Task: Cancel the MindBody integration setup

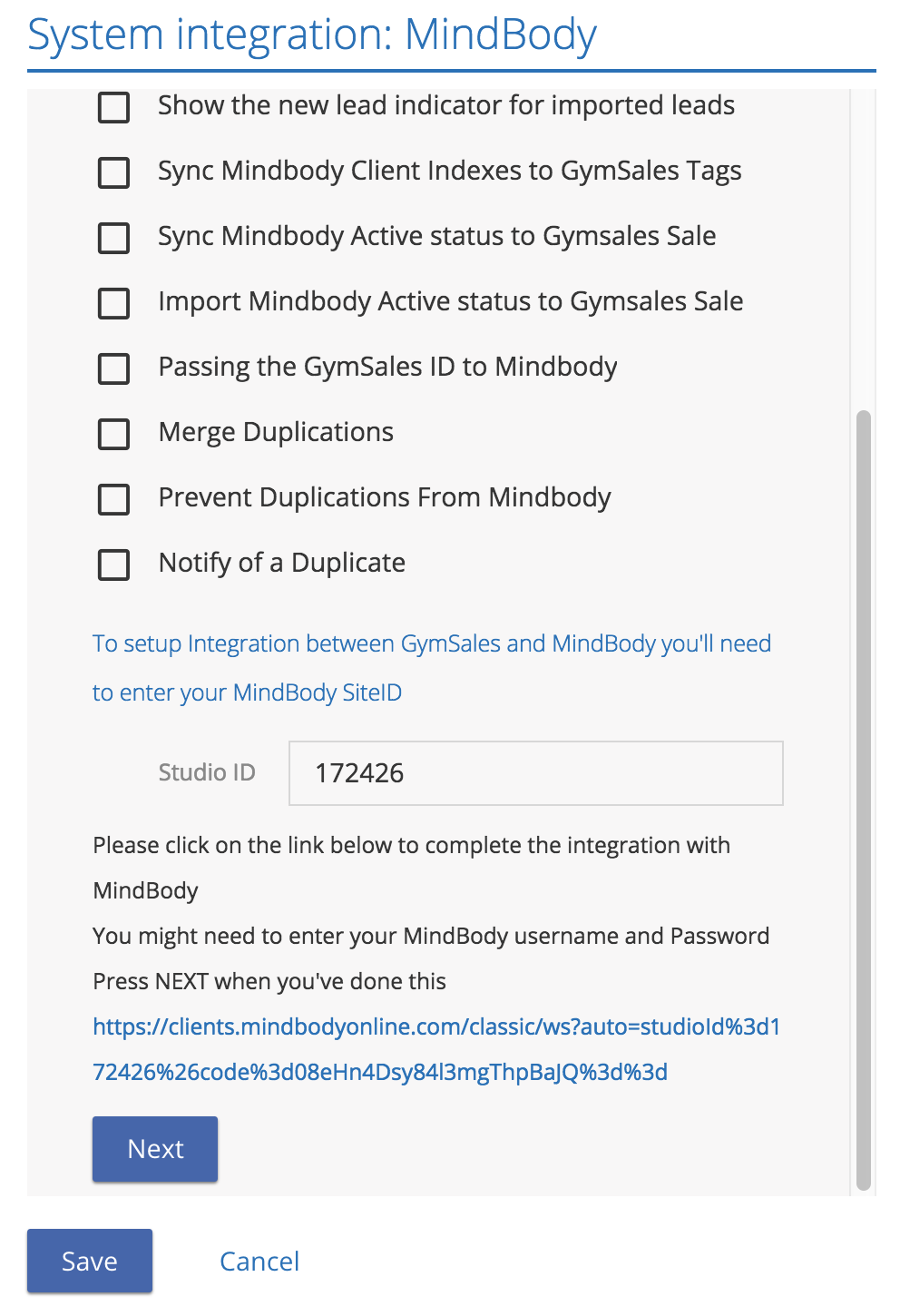Action: [259, 1262]
